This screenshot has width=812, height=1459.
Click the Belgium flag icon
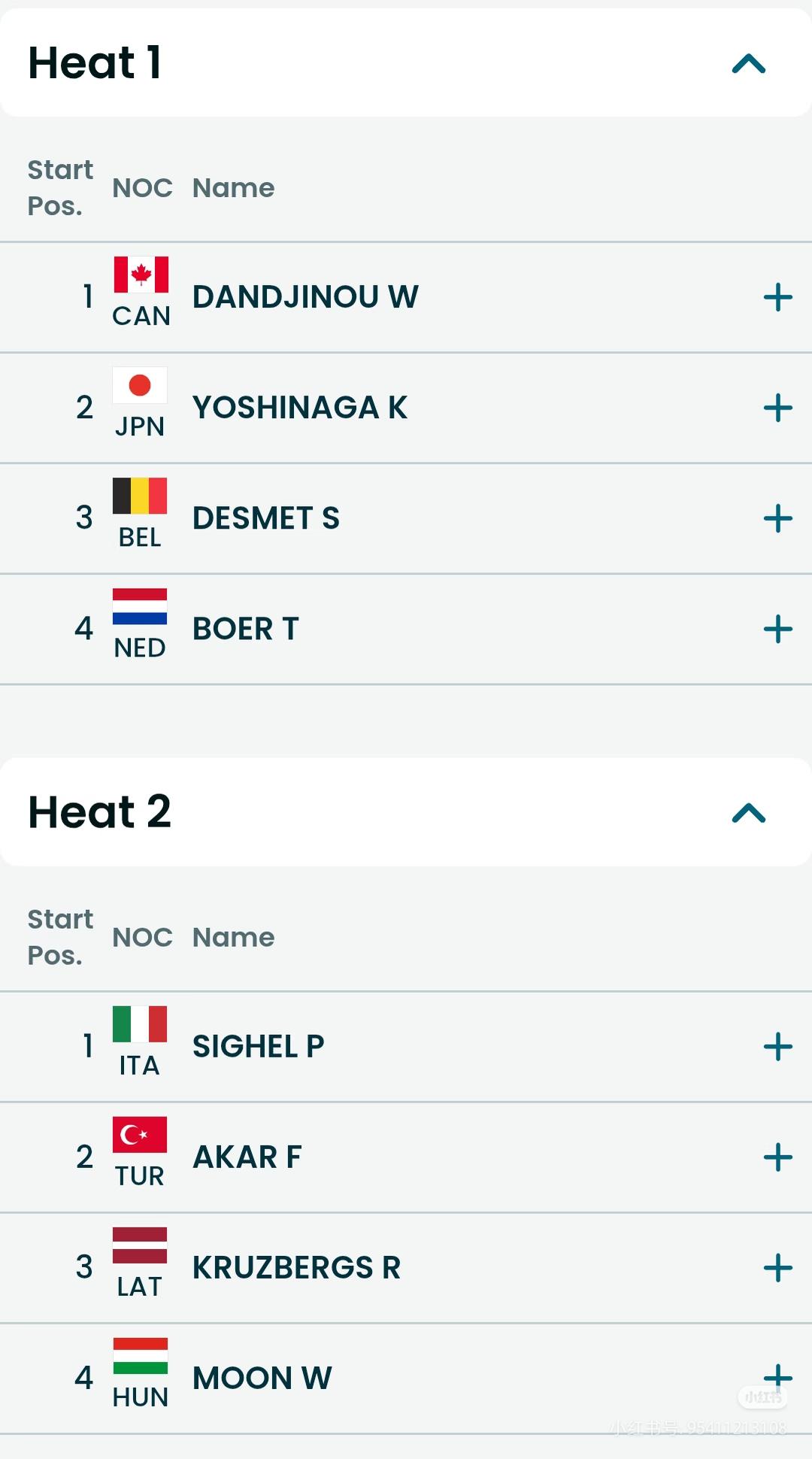[140, 496]
